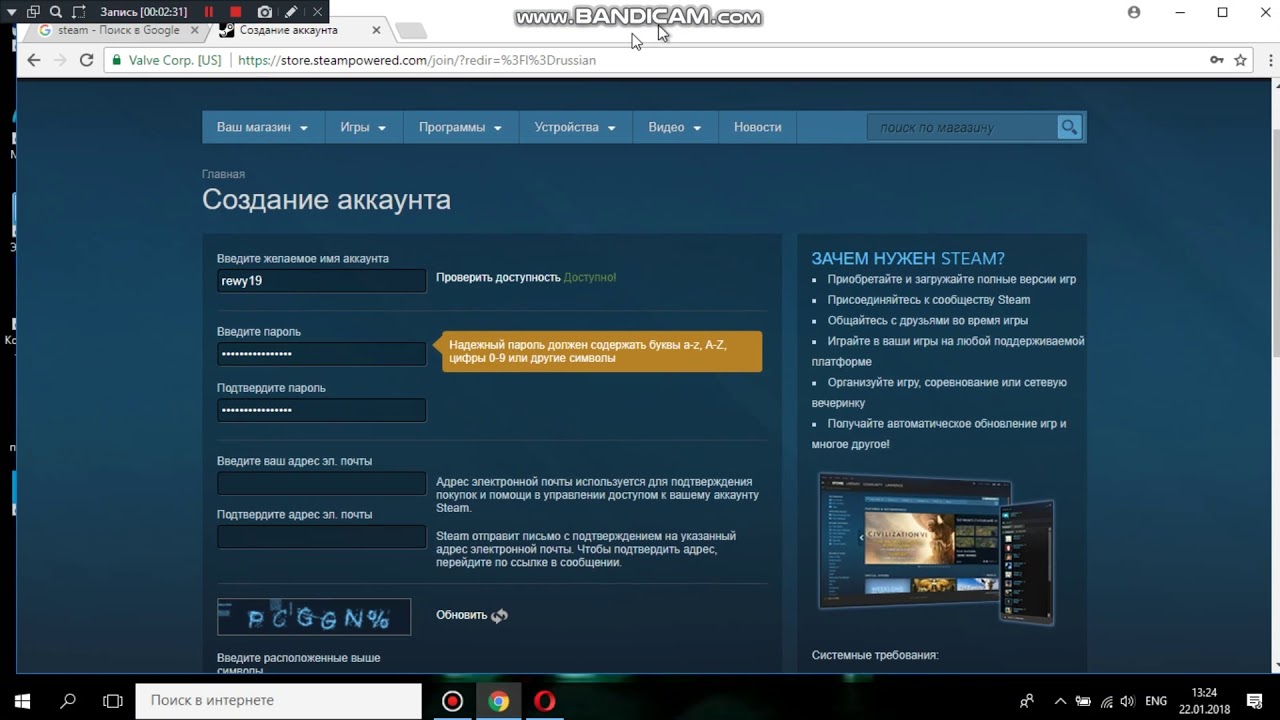
Task: Click the captcha image
Action: pos(314,617)
